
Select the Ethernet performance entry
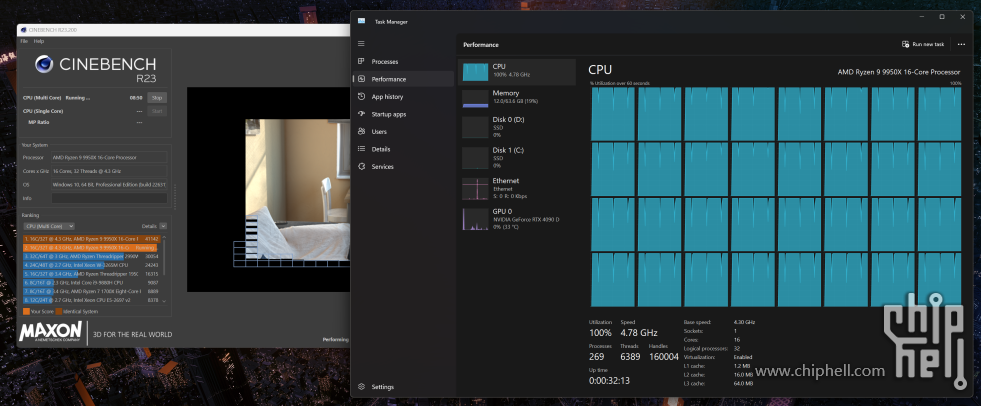517,188
